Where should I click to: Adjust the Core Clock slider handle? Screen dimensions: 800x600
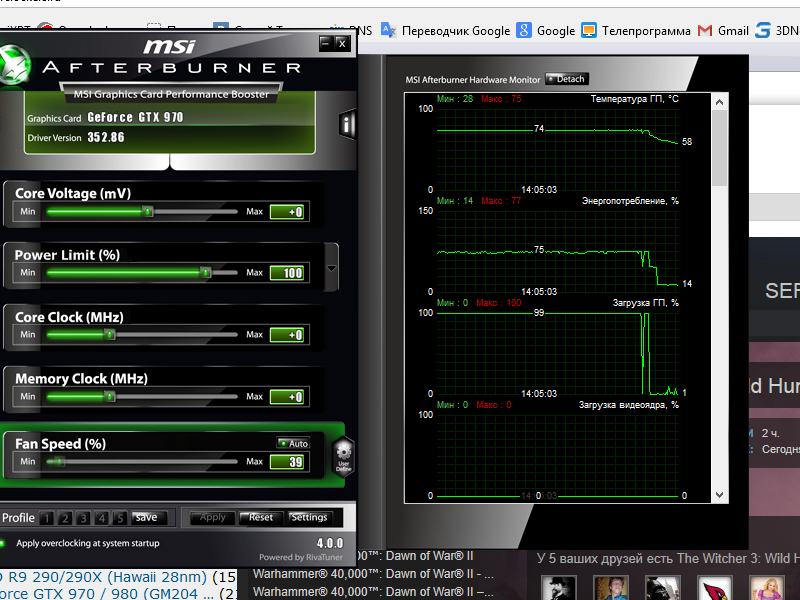[110, 335]
